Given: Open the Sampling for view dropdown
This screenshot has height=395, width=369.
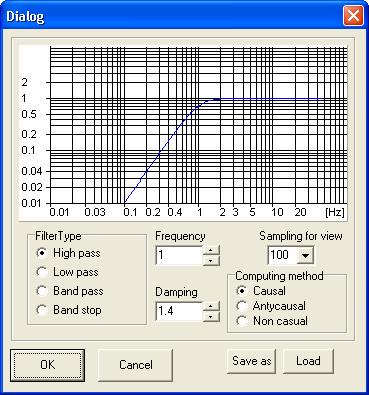Looking at the screenshot, I should click(x=305, y=255).
